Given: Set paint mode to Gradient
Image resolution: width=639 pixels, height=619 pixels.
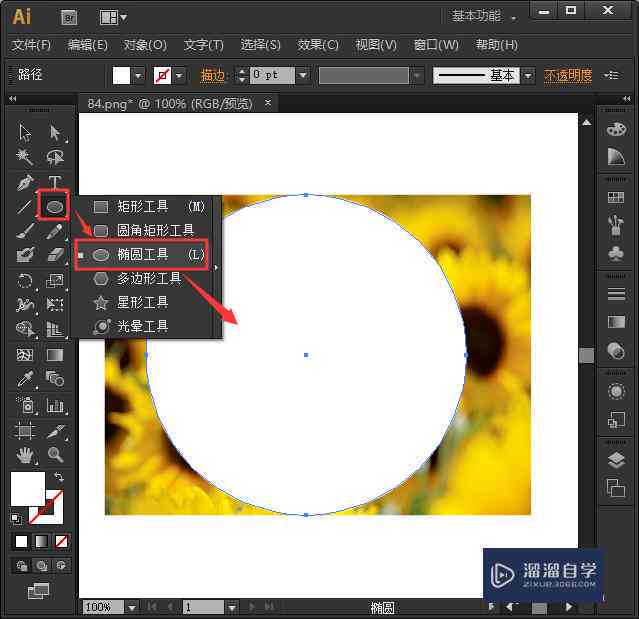Looking at the screenshot, I should click(41, 541).
